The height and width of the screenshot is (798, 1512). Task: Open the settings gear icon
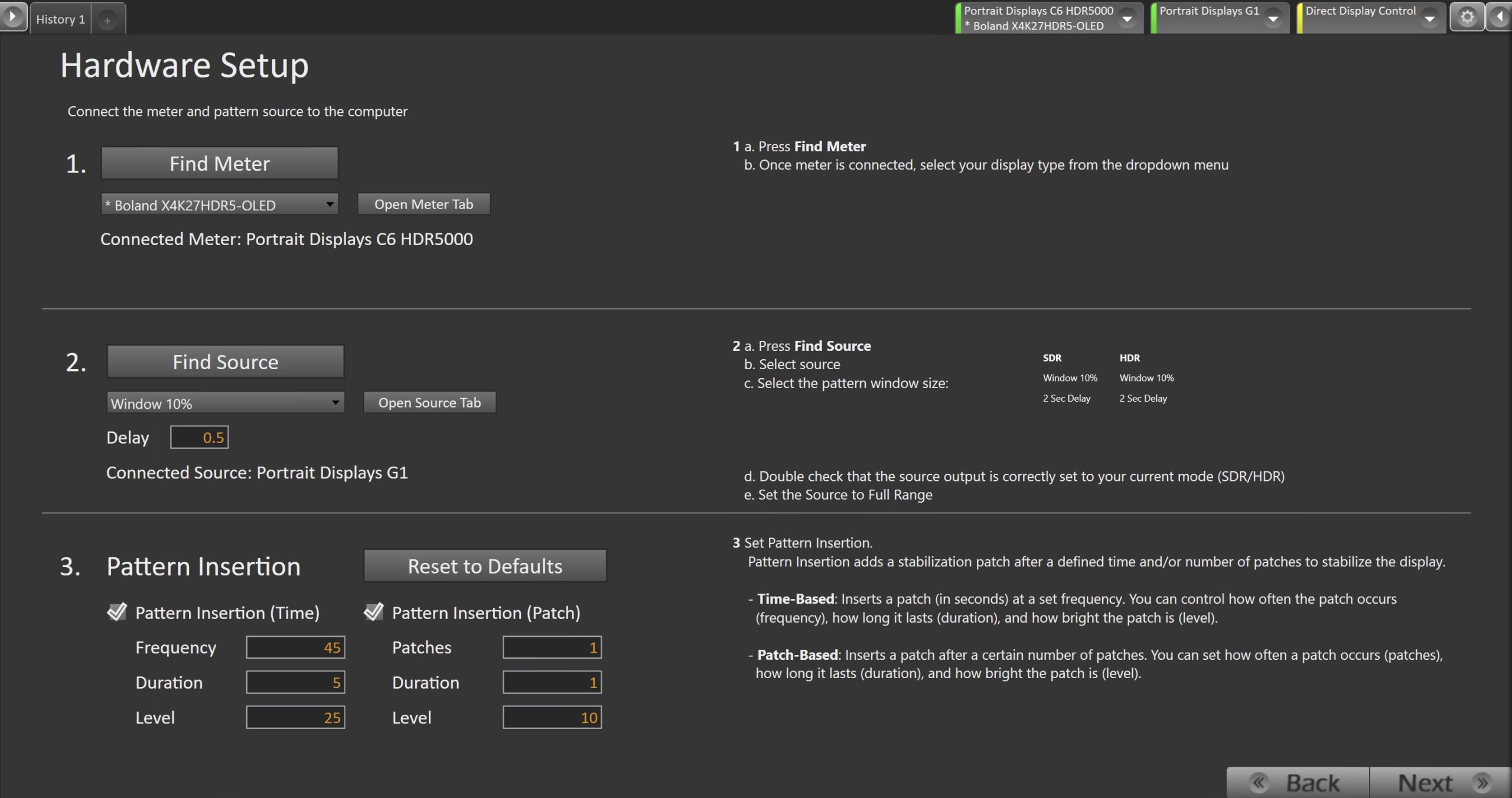(x=1467, y=17)
